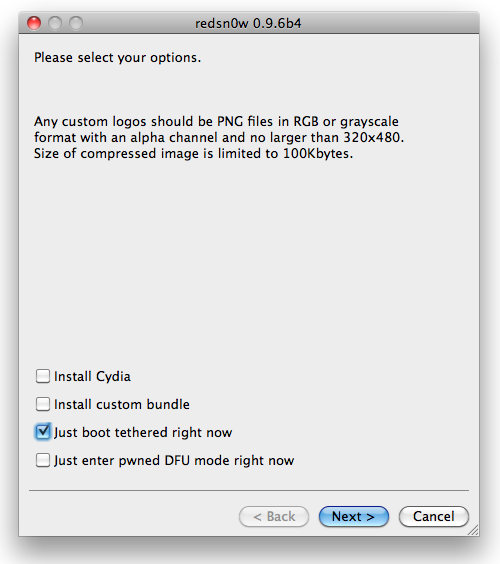
Task: Click the Any custom logos instruction line
Action: pyautogui.click(x=216, y=122)
